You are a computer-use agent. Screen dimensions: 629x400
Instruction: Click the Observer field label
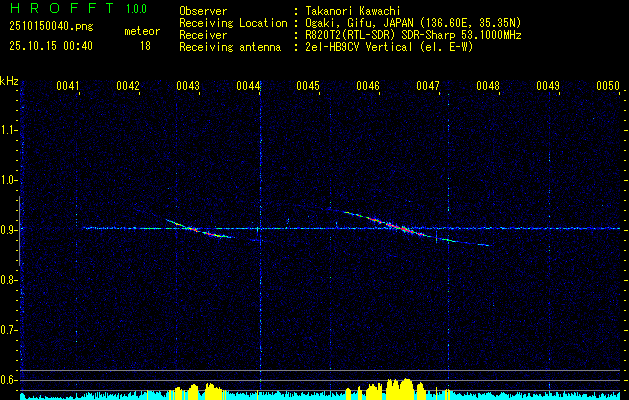[203, 11]
